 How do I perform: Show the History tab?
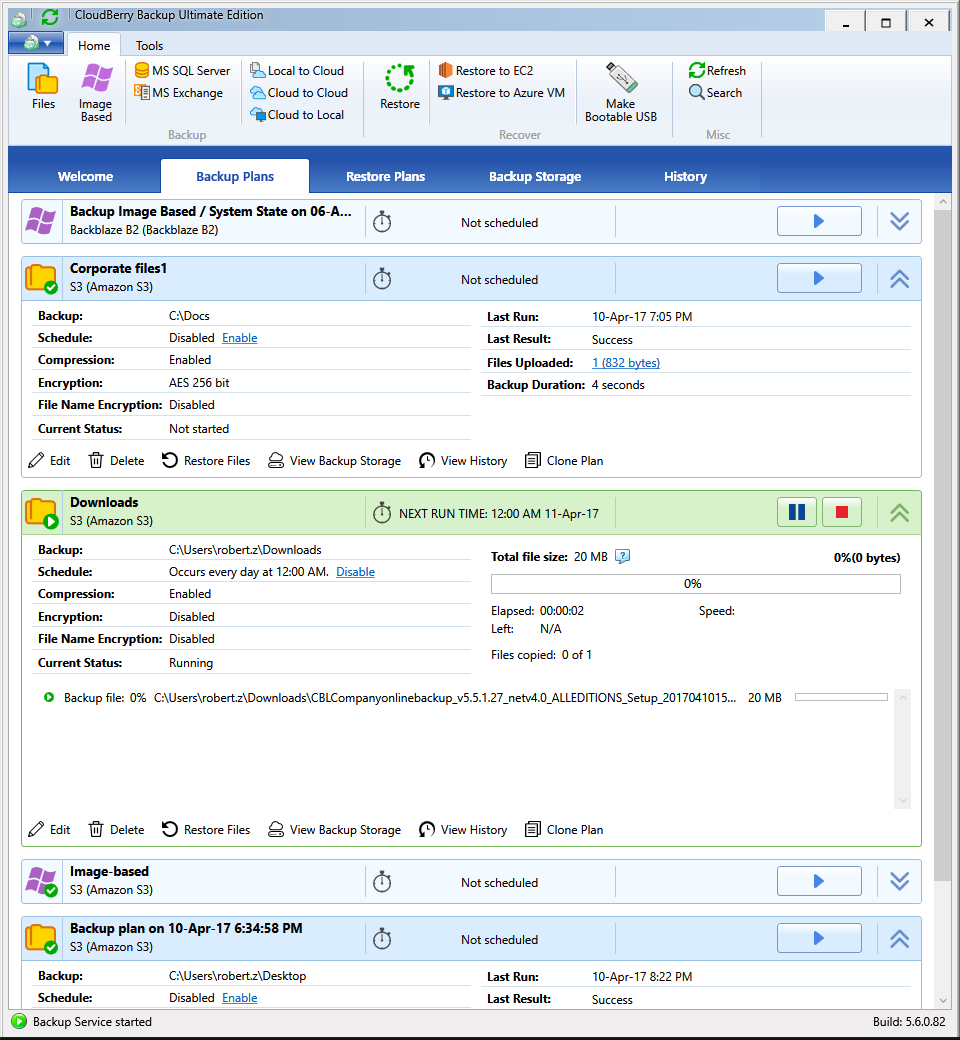coord(685,176)
